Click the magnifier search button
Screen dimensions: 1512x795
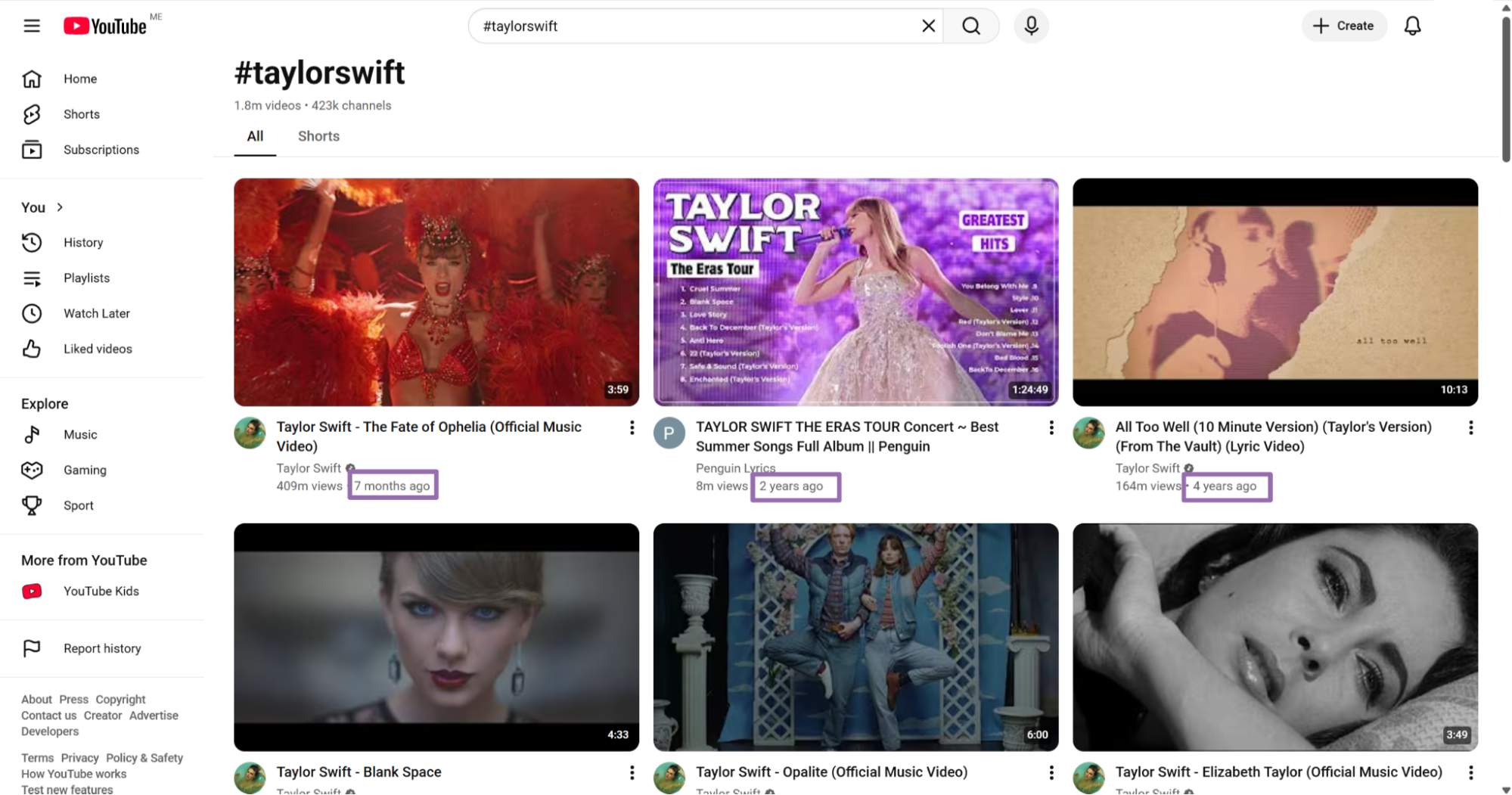[971, 26]
